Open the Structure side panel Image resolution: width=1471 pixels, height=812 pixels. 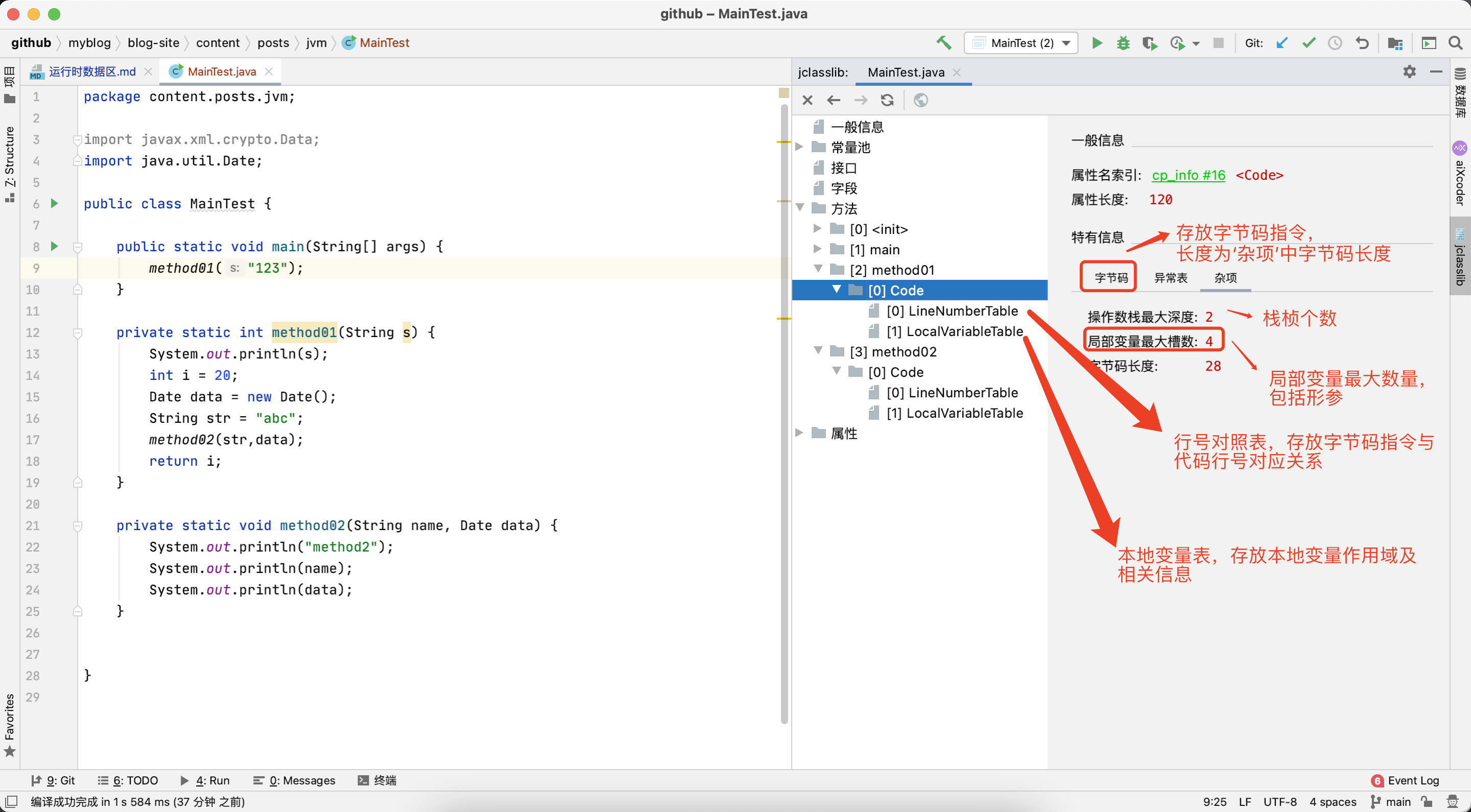point(9,164)
